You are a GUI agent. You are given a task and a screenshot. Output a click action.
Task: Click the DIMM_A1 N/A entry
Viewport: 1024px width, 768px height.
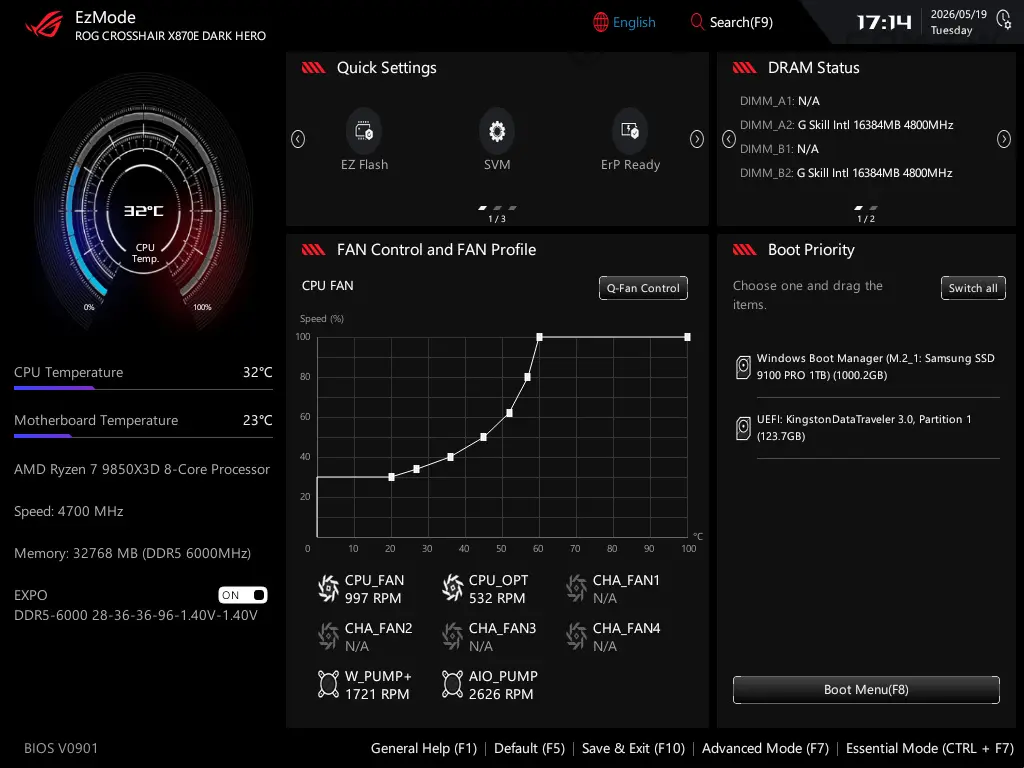[779, 101]
